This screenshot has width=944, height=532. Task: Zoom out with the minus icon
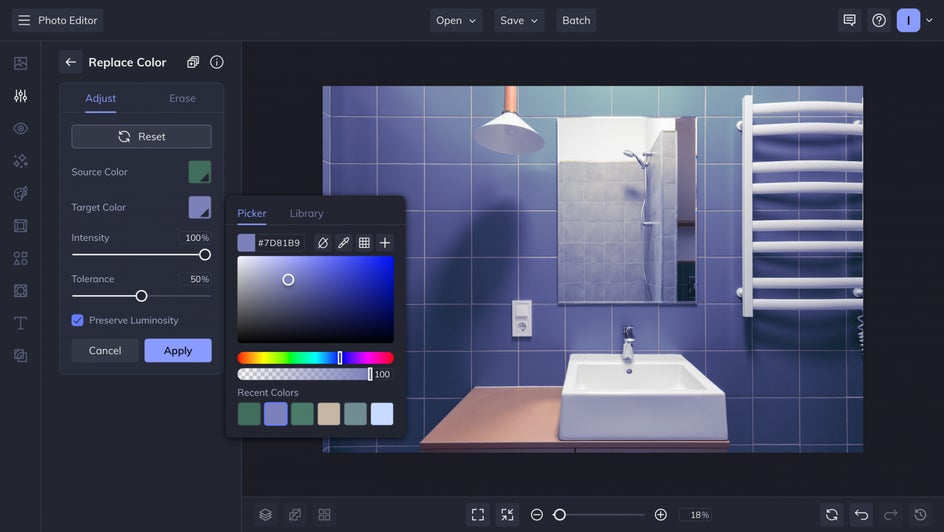coord(536,515)
